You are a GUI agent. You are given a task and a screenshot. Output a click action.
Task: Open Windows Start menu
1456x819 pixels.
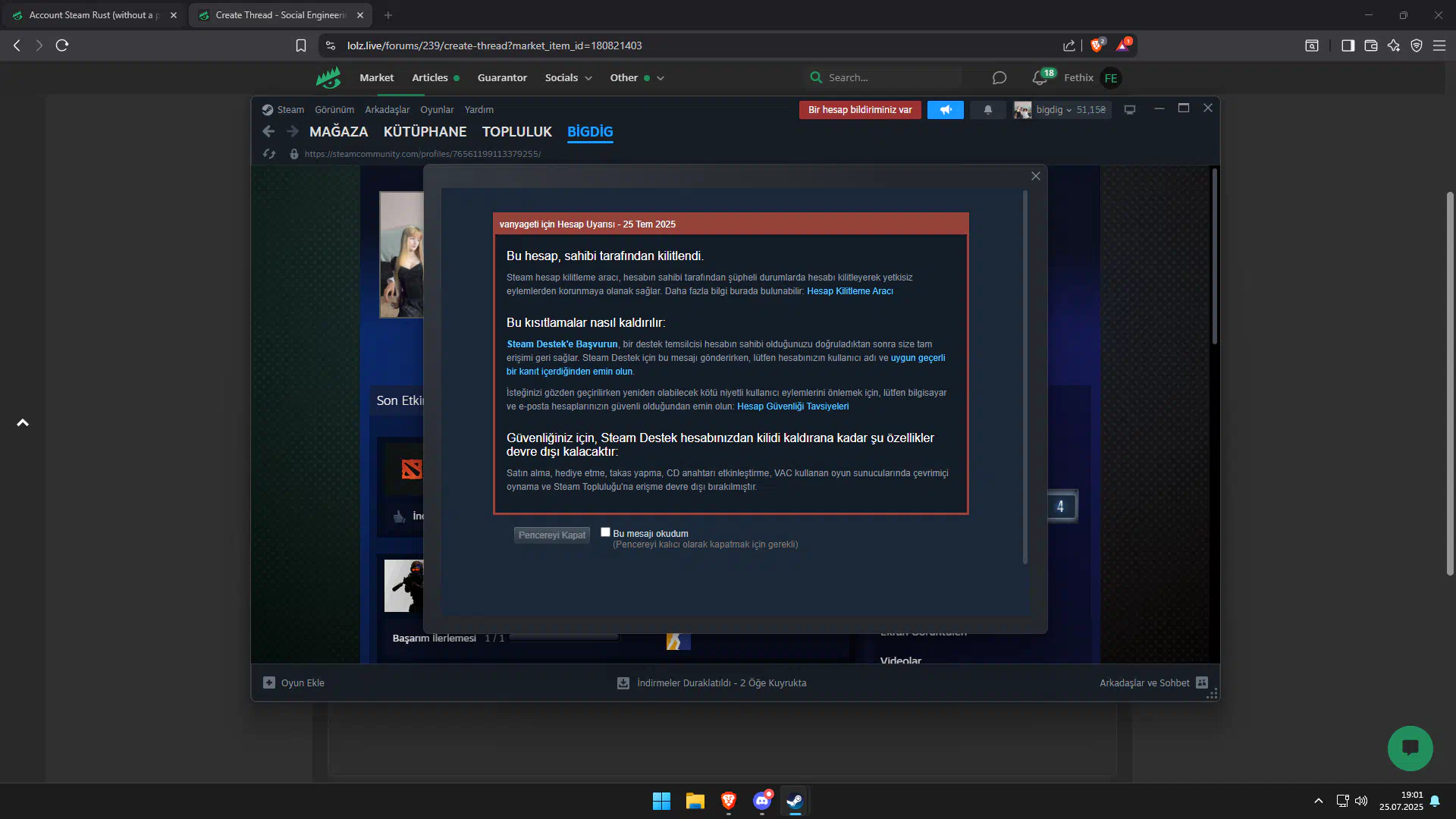point(661,801)
